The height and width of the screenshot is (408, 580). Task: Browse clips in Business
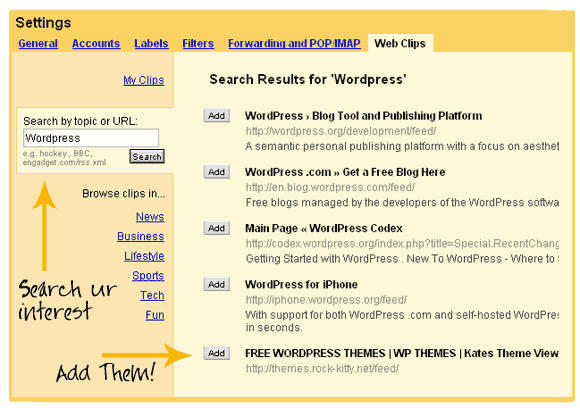141,236
